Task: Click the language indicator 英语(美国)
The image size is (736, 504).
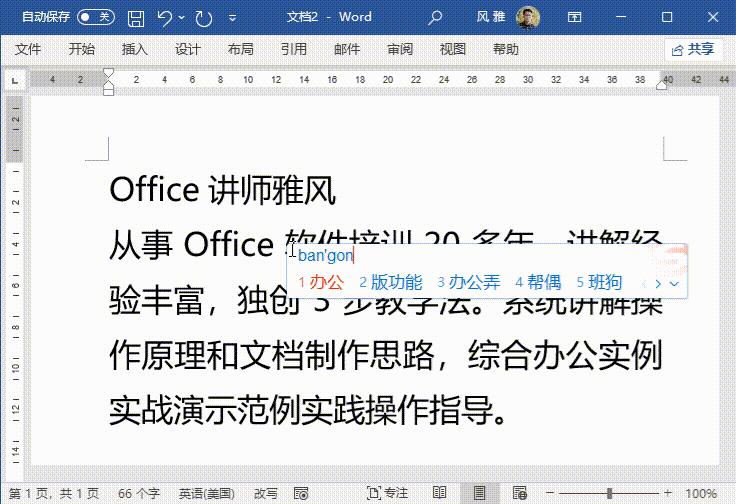Action: point(207,494)
